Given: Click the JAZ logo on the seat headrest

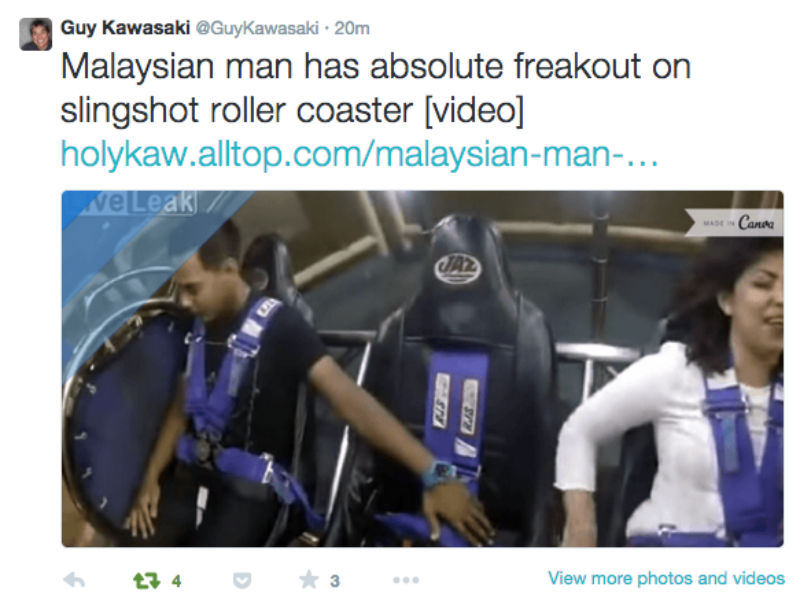Looking at the screenshot, I should pyautogui.click(x=458, y=267).
